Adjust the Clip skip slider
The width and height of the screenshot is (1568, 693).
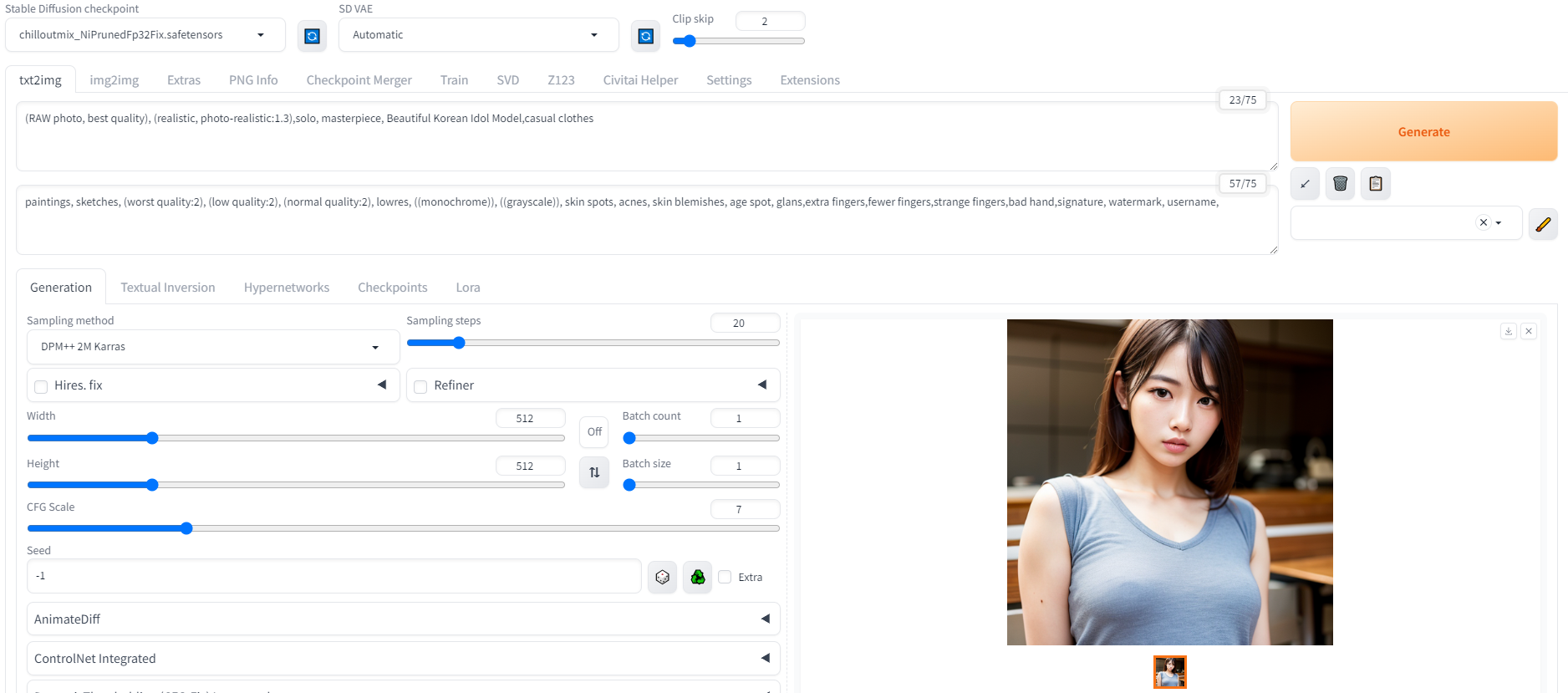pos(738,41)
